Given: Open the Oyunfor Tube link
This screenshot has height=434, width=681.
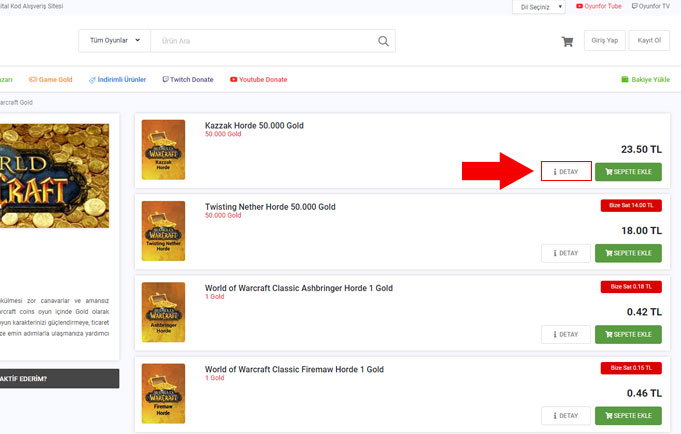Looking at the screenshot, I should [x=598, y=7].
